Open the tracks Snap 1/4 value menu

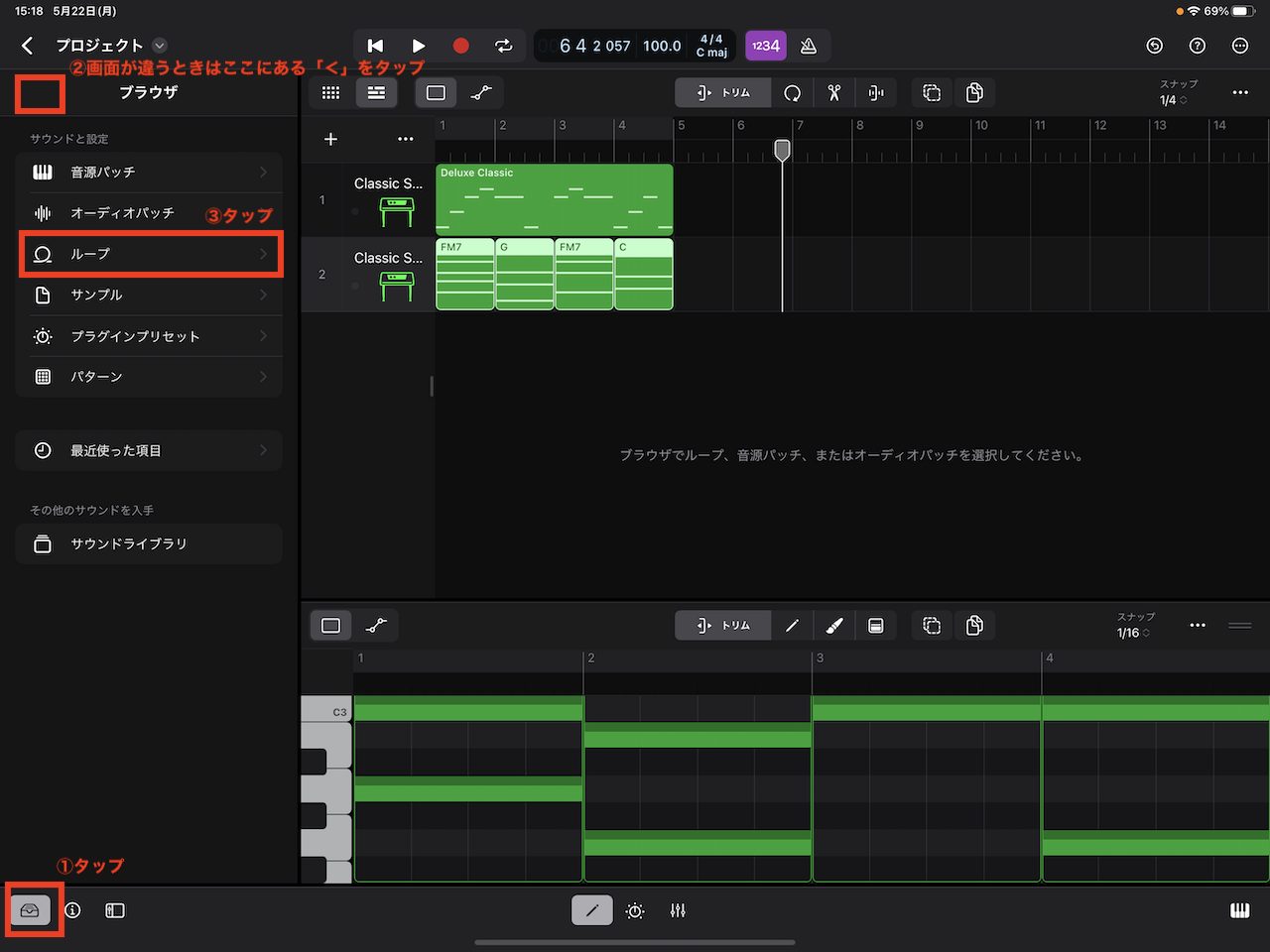click(x=1174, y=100)
